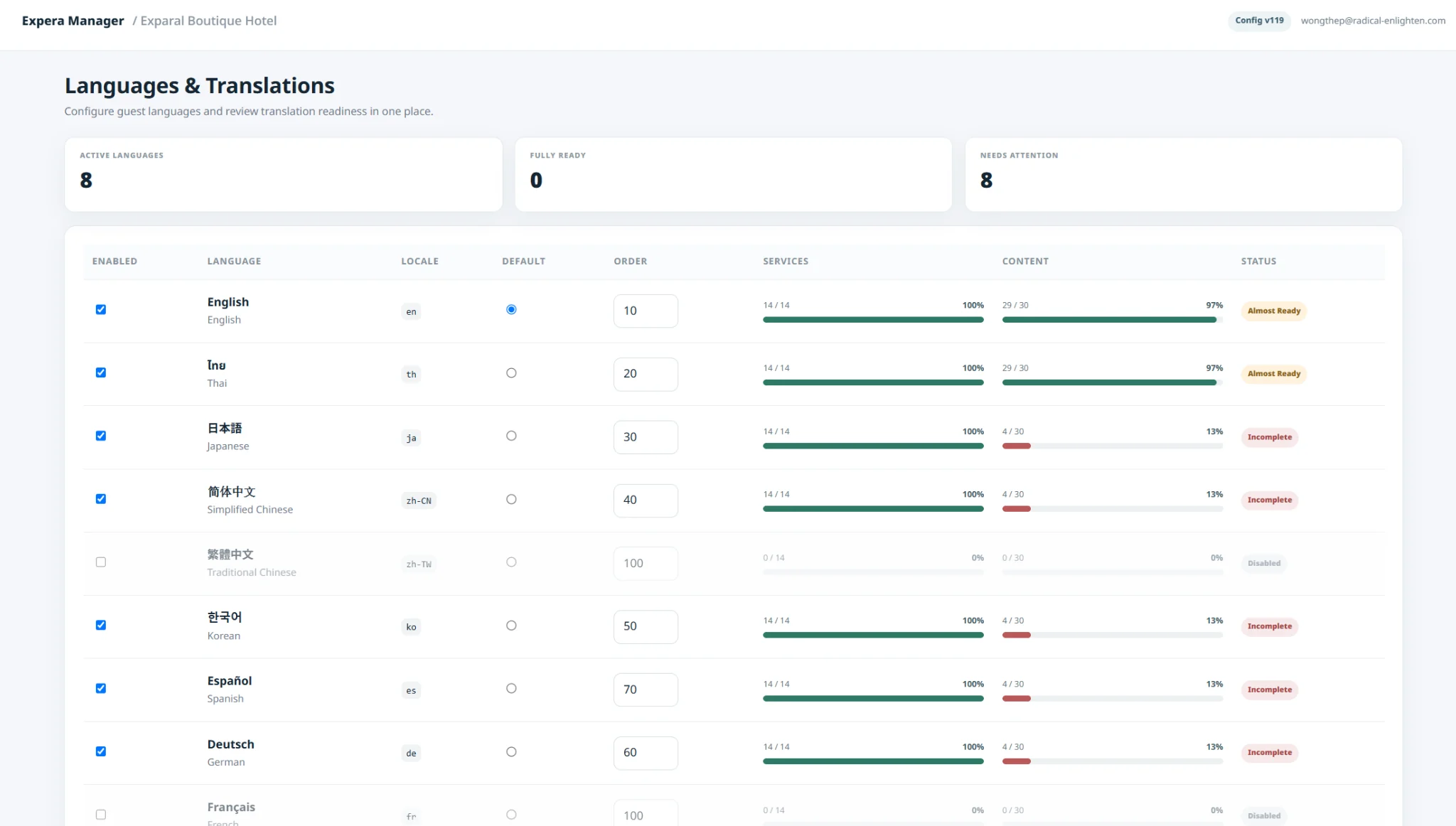Click the Spanish Incomplete status badge

1269,690
